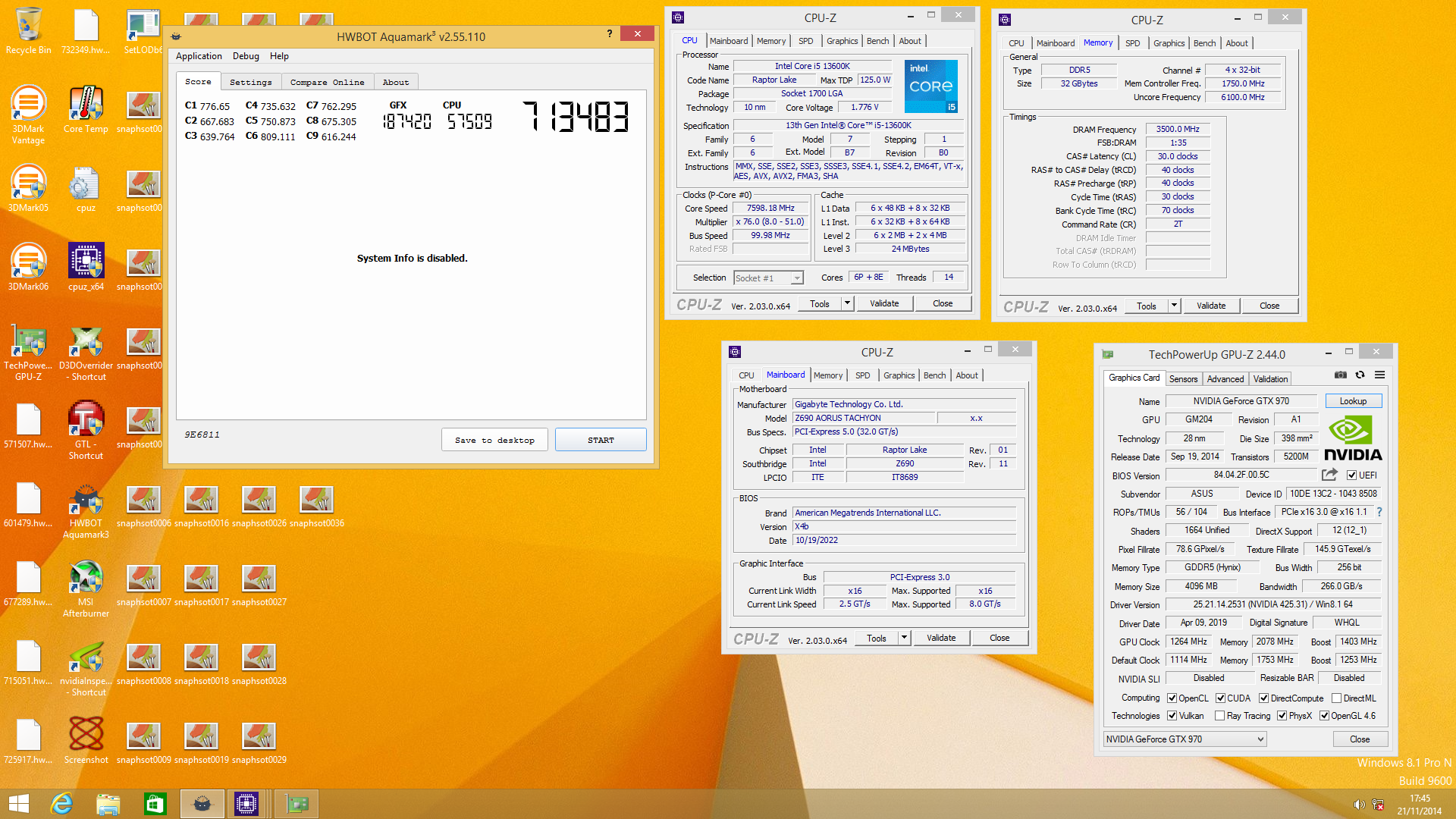
Task: Open Internet Explorer from taskbar
Action: tap(61, 804)
